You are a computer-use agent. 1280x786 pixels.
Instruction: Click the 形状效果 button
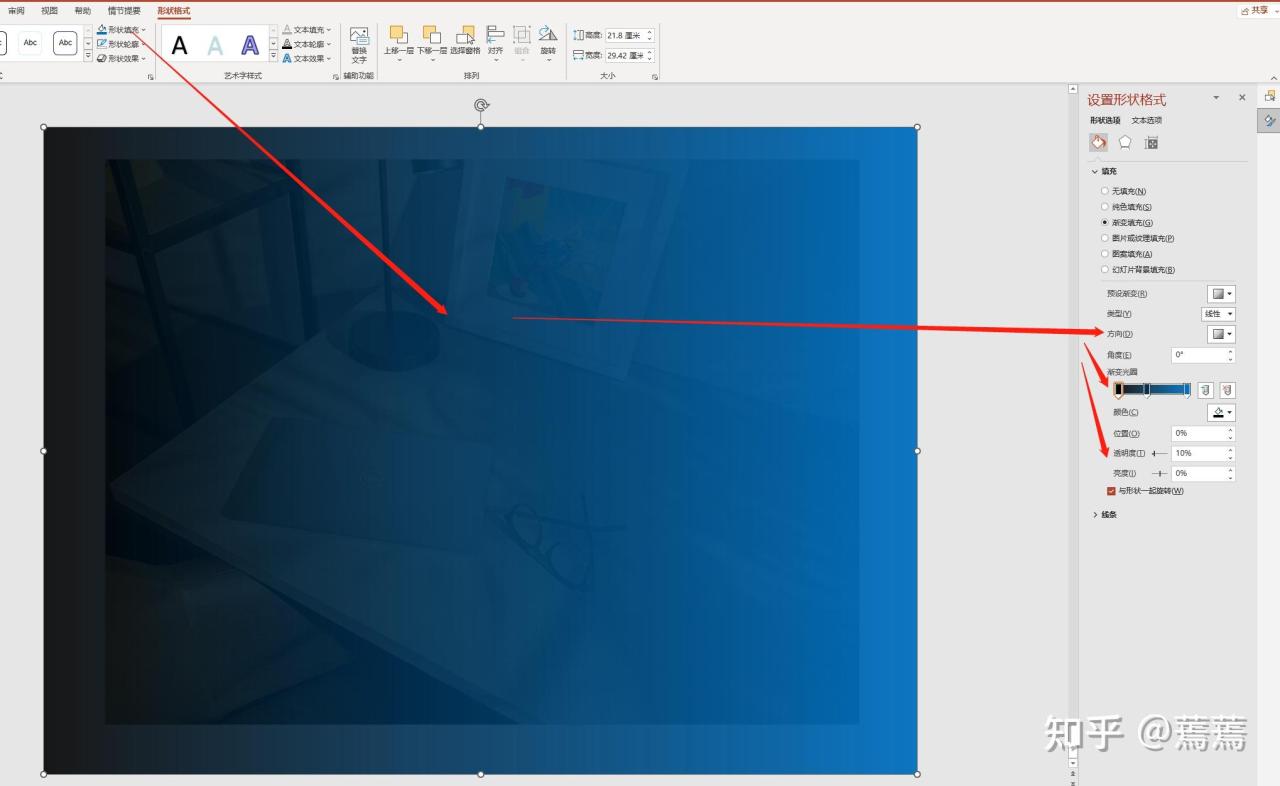pyautogui.click(x=123, y=59)
